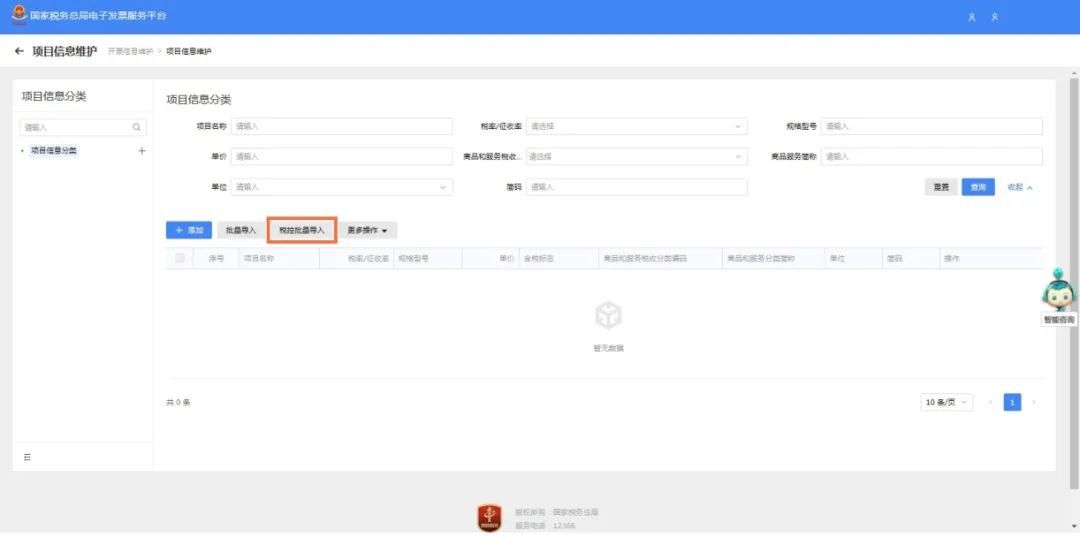Click the tax bureau emblem in the header

(18, 16)
